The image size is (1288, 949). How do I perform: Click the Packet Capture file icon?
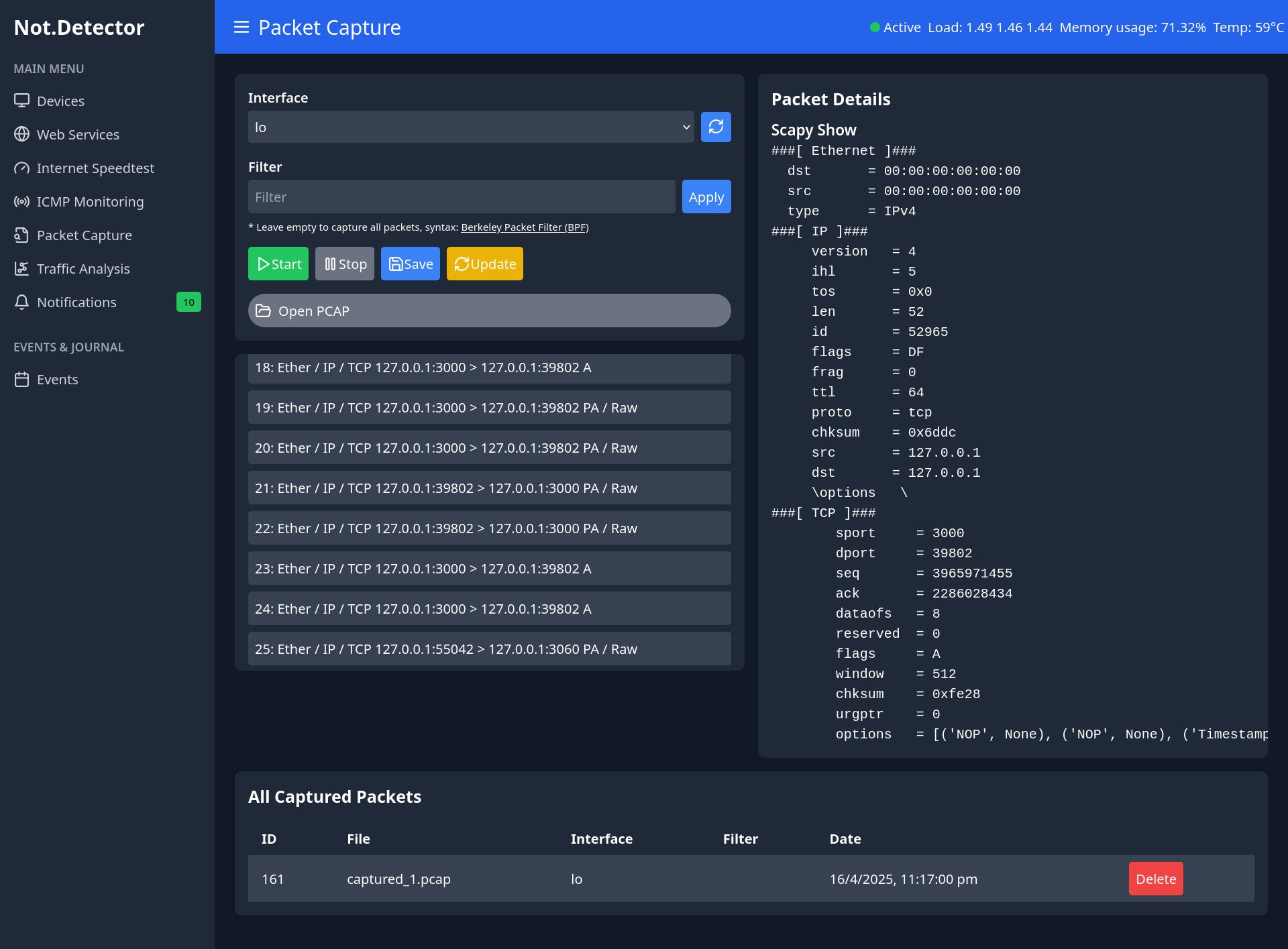click(22, 235)
